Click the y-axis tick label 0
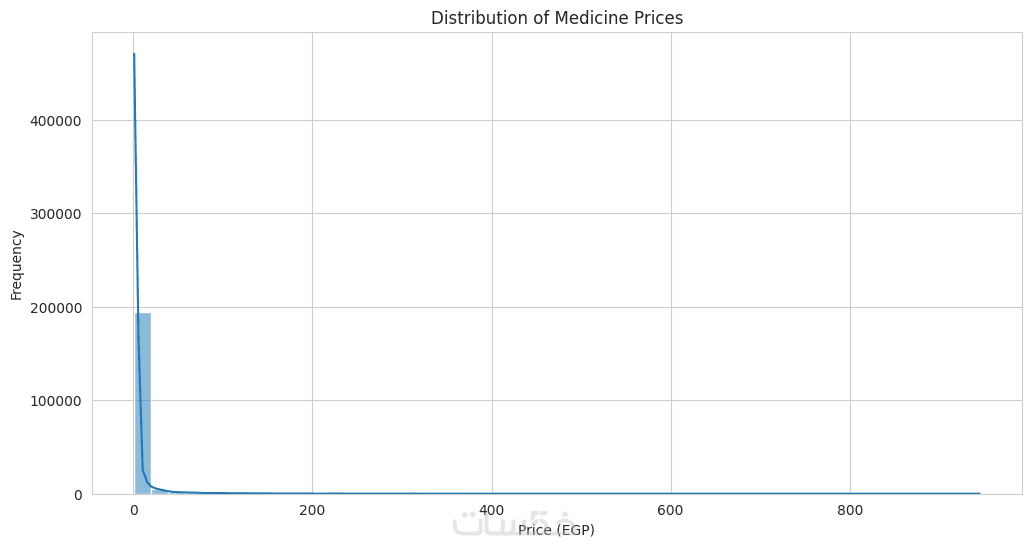 pyautogui.click(x=78, y=495)
